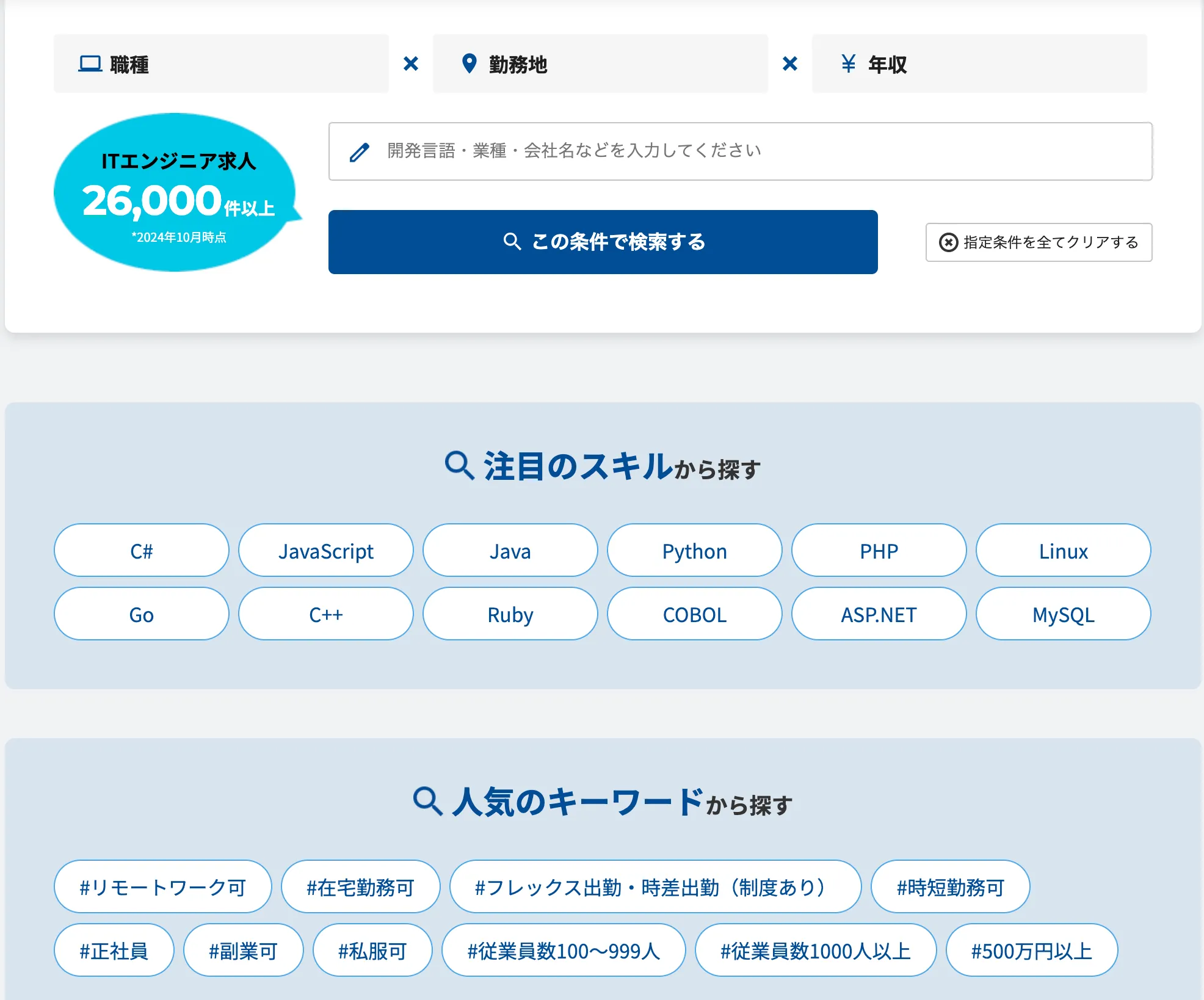Pick the #従業員数1000人以上 keyword tag
Screen dimensions: 1204x1000
pyautogui.click(x=816, y=951)
